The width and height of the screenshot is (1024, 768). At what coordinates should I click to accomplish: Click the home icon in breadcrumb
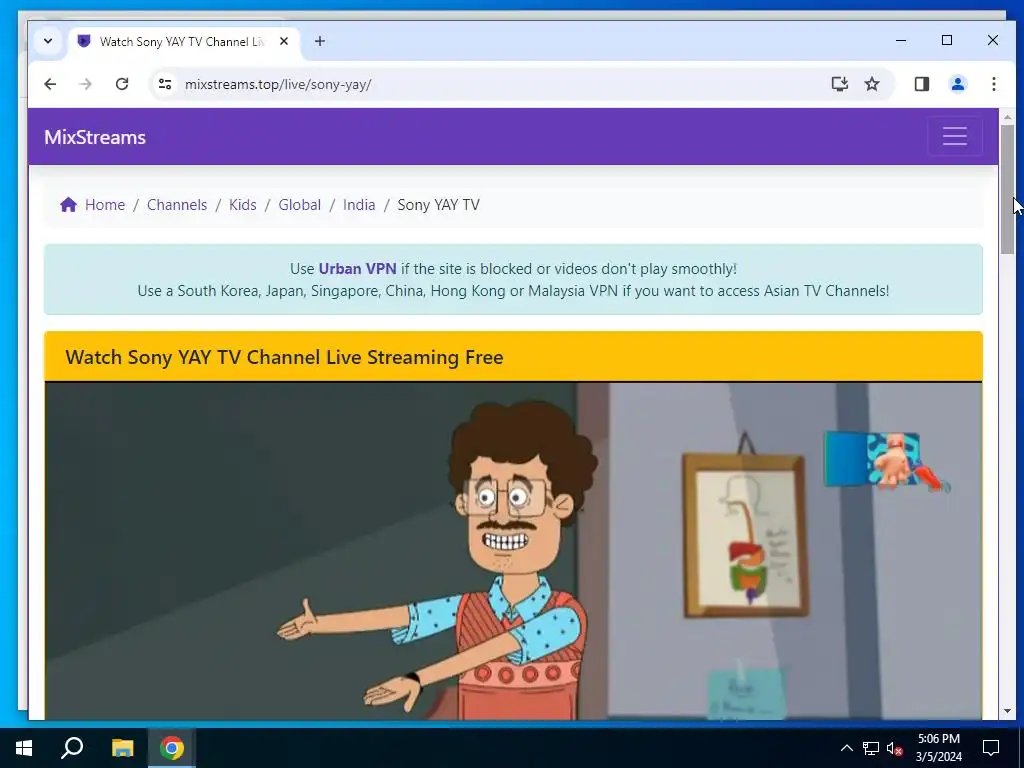click(x=69, y=205)
